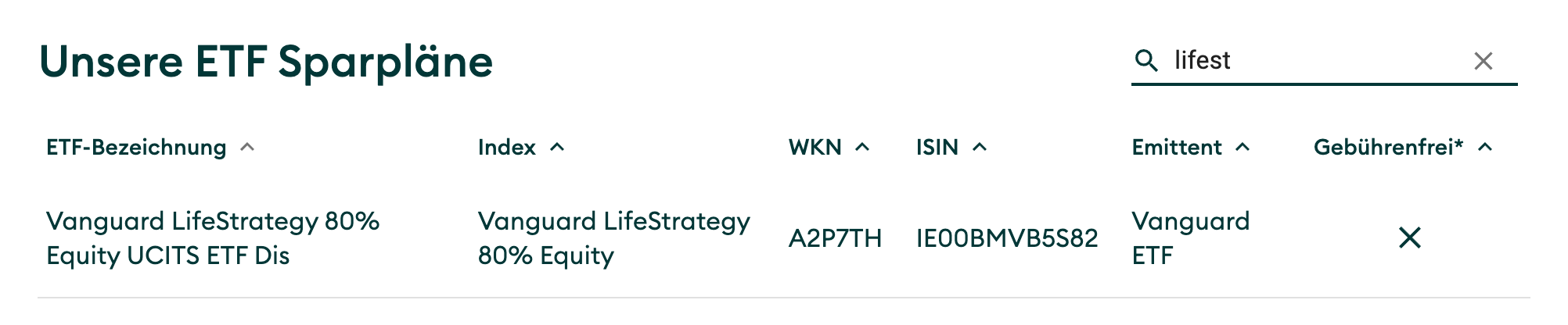
Task: Click the sort arrow beside Index
Action: [557, 147]
